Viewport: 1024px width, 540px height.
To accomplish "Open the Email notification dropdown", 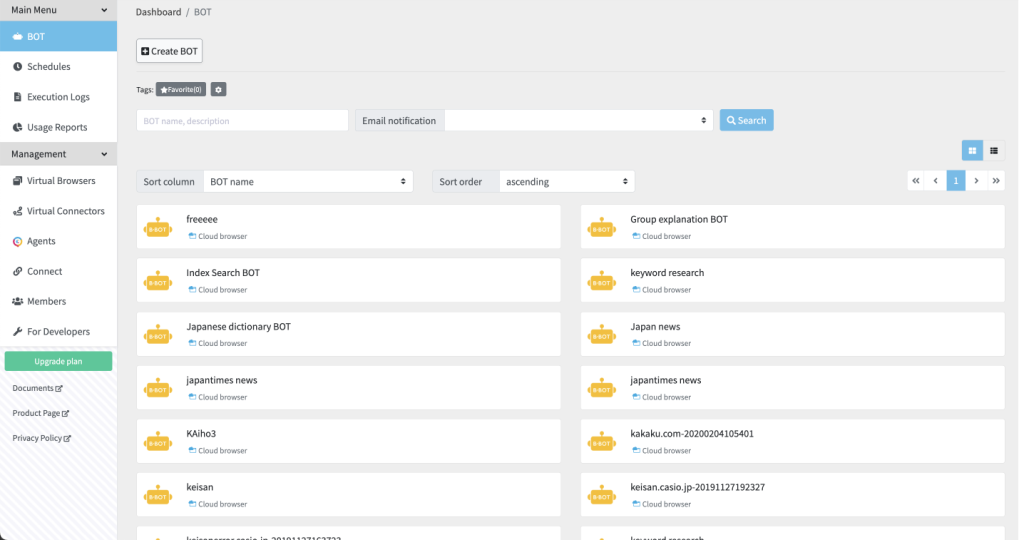I will [x=579, y=120].
